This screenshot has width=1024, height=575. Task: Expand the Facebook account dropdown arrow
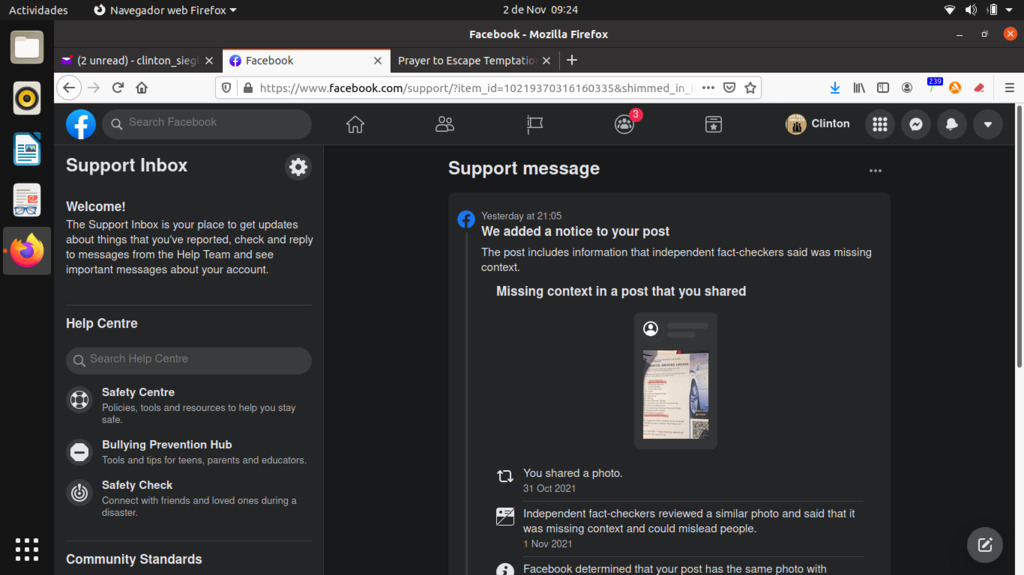pyautogui.click(x=987, y=124)
